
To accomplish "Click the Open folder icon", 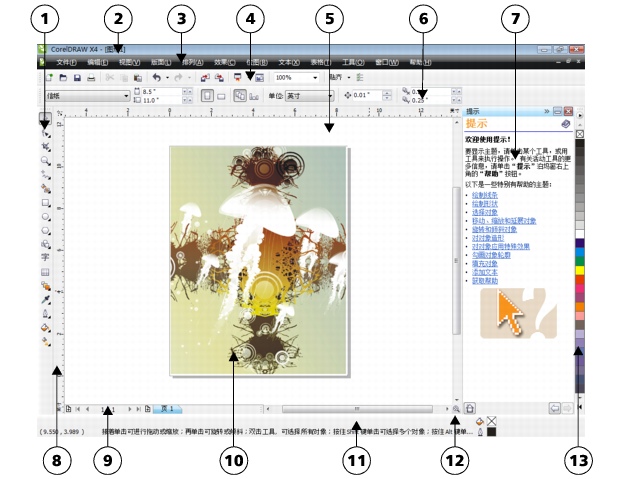I will [x=63, y=78].
